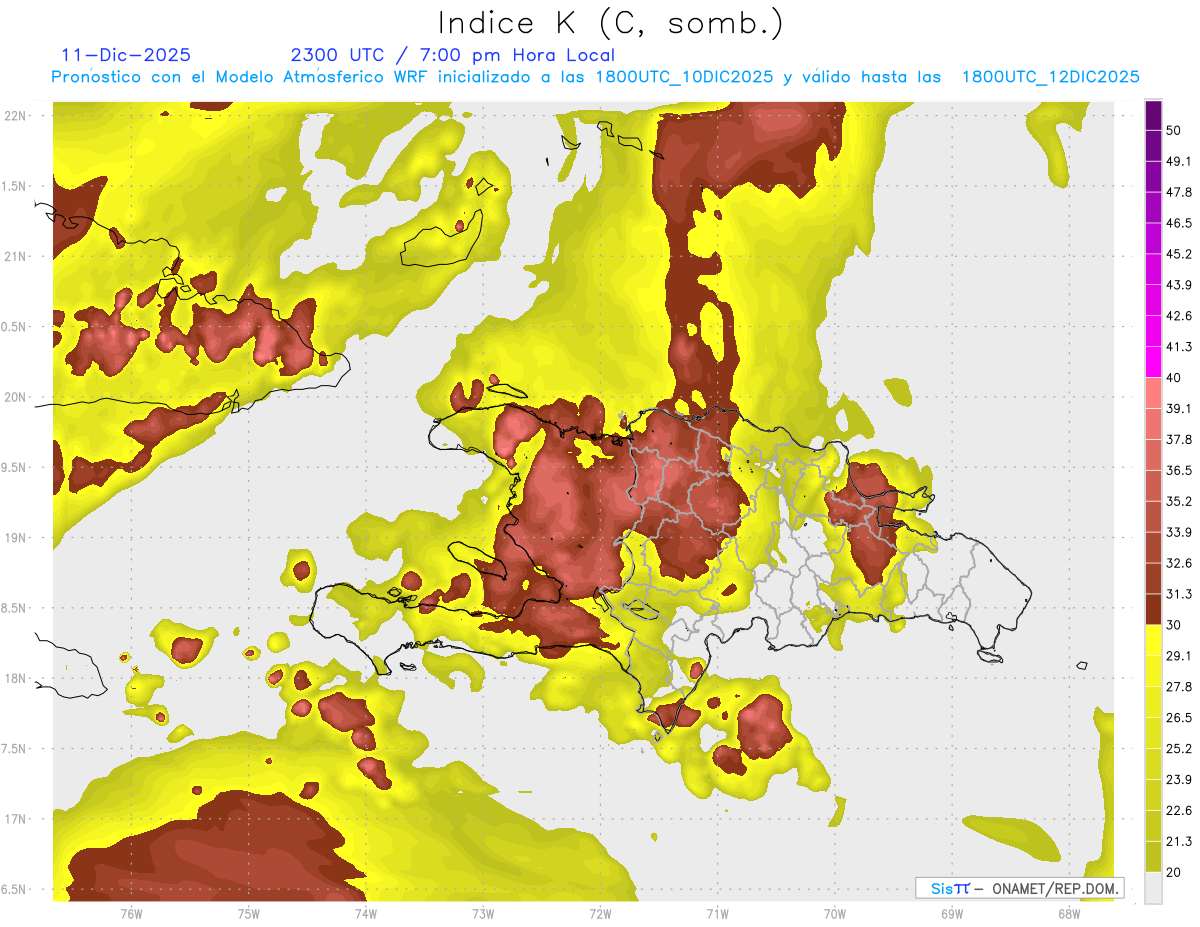Screen dimensions: 1200x927
Task: Click the color bar label "32.6"
Action: [x=1179, y=563]
